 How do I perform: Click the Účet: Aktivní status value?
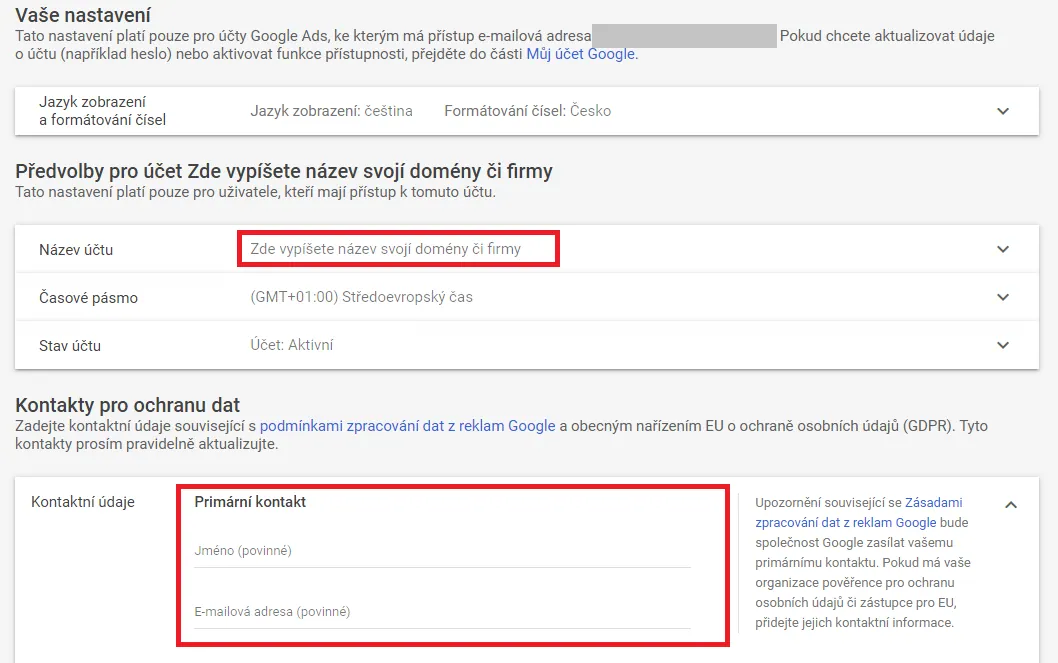(291, 345)
